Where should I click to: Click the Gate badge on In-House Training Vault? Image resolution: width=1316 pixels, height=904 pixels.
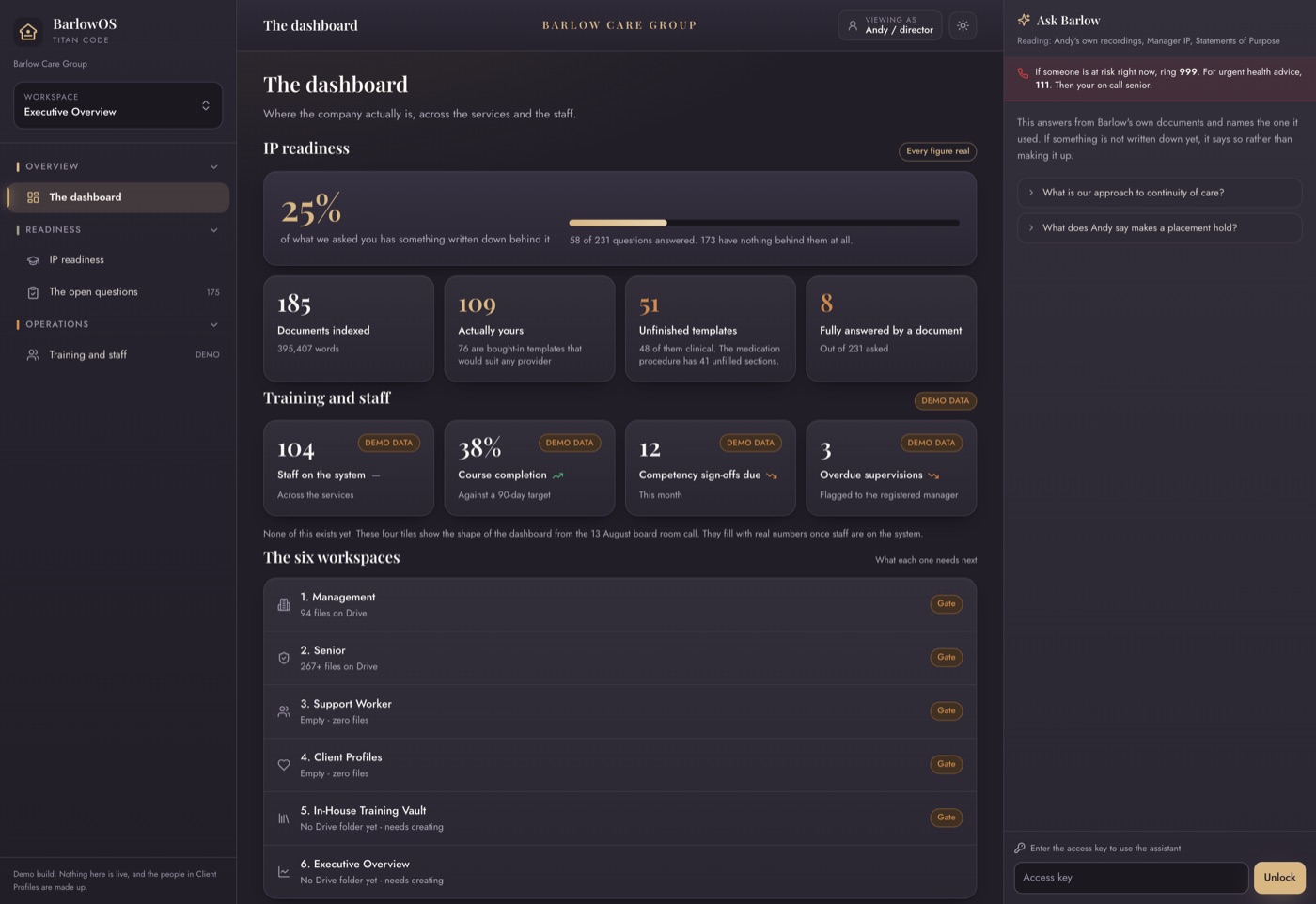click(946, 818)
